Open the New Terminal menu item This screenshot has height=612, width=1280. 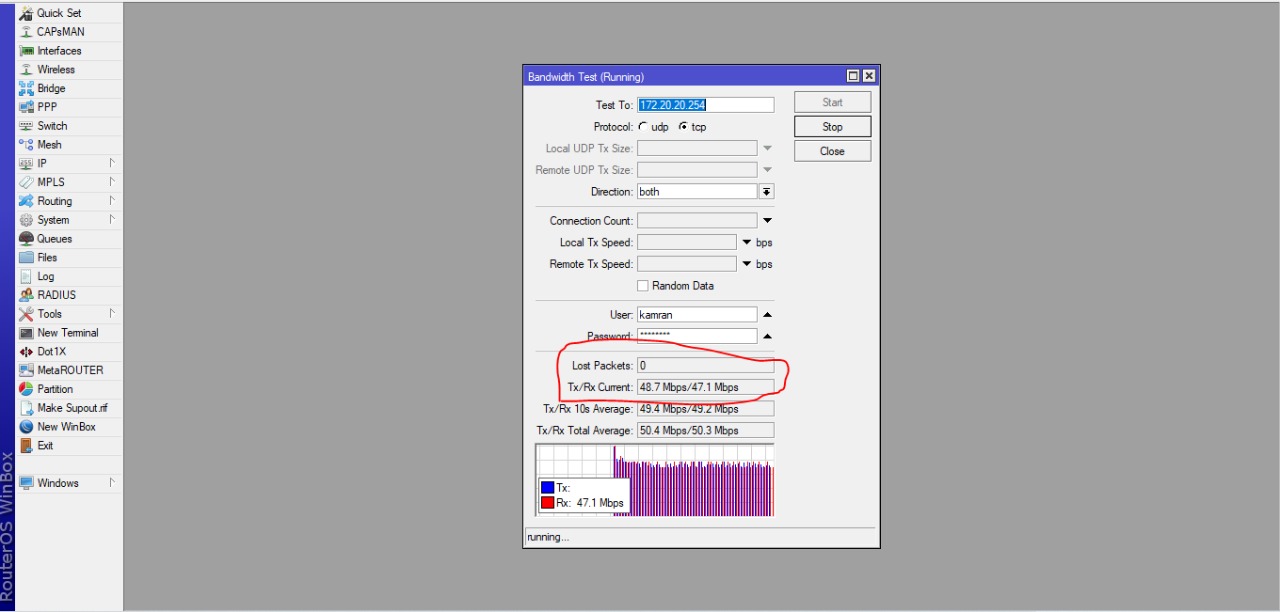70,333
